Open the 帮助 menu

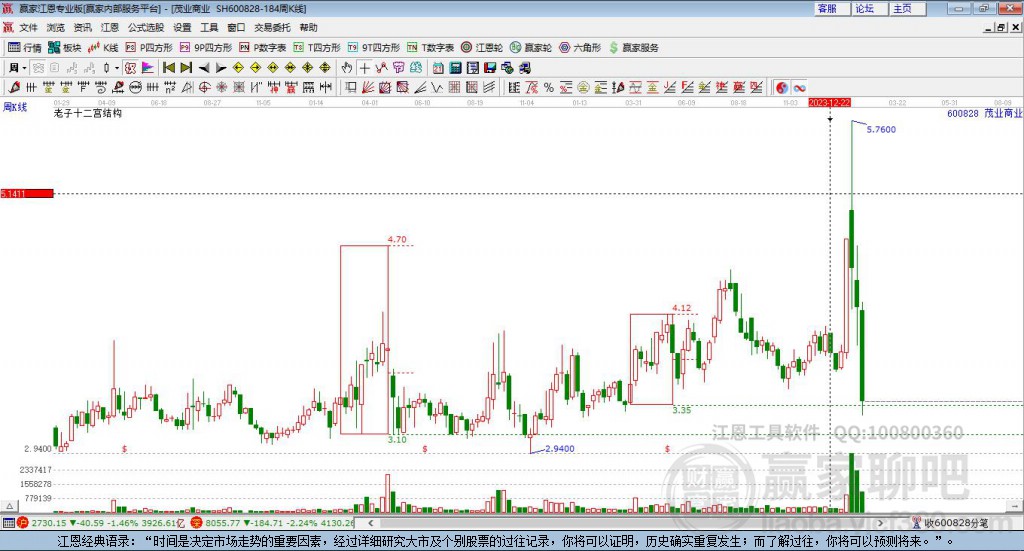click(308, 27)
